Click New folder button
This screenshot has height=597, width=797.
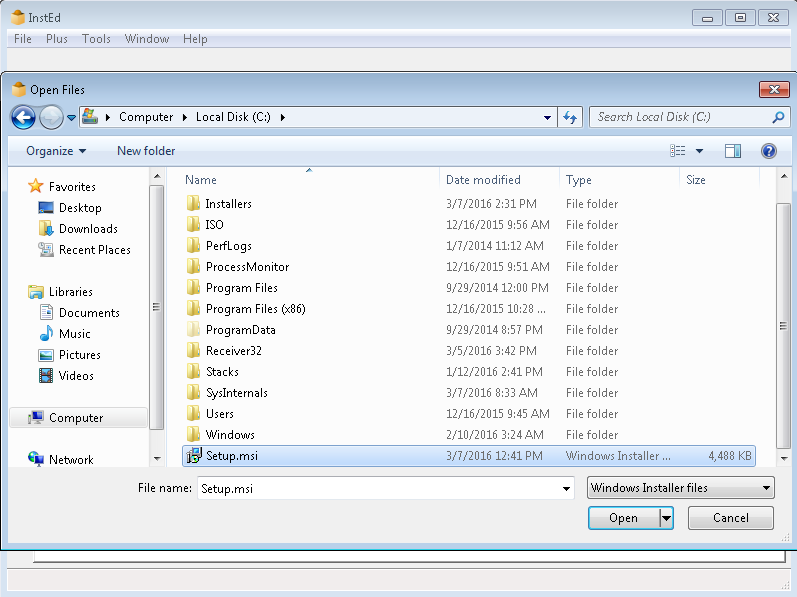[146, 151]
